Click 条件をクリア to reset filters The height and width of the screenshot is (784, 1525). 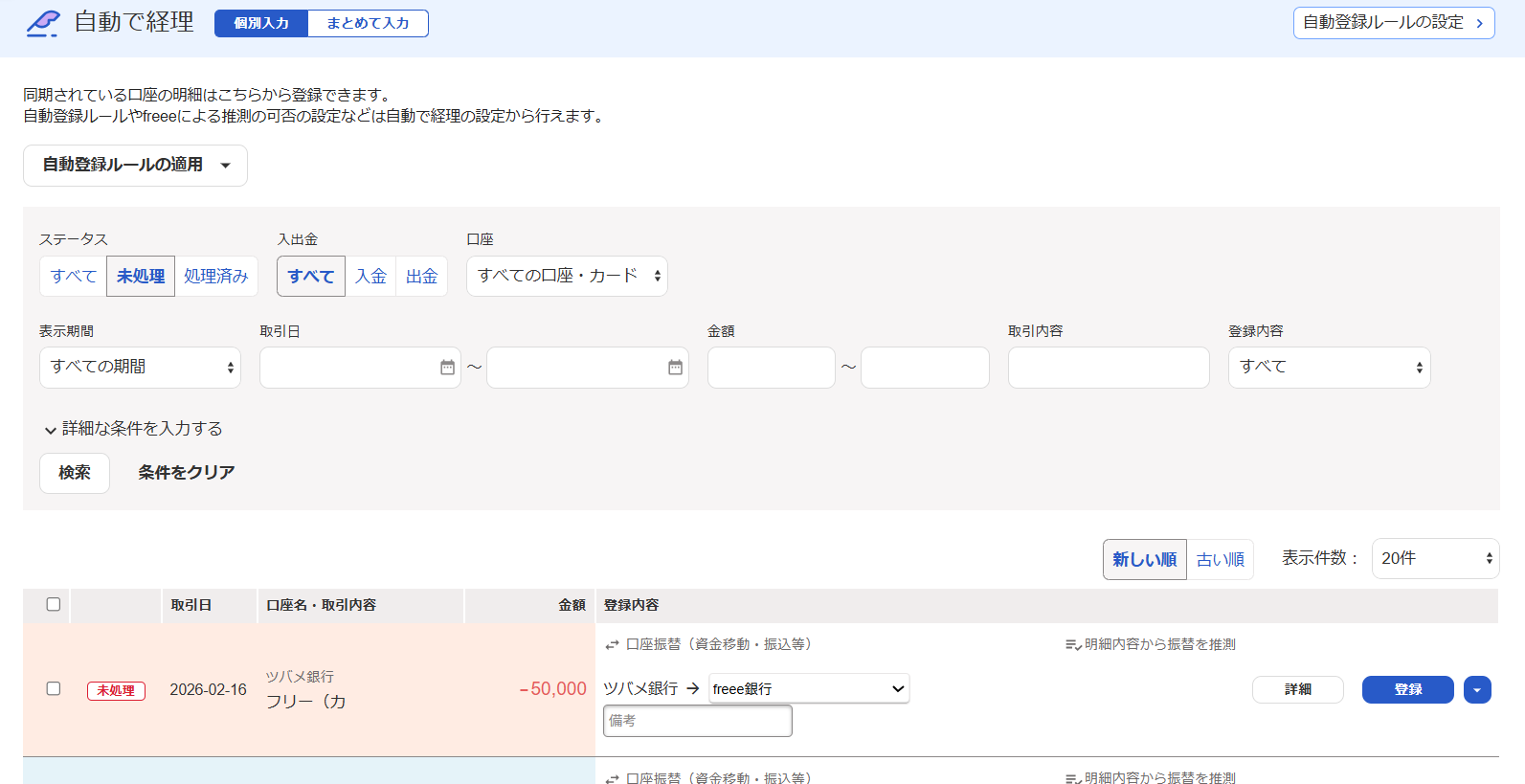coord(187,473)
